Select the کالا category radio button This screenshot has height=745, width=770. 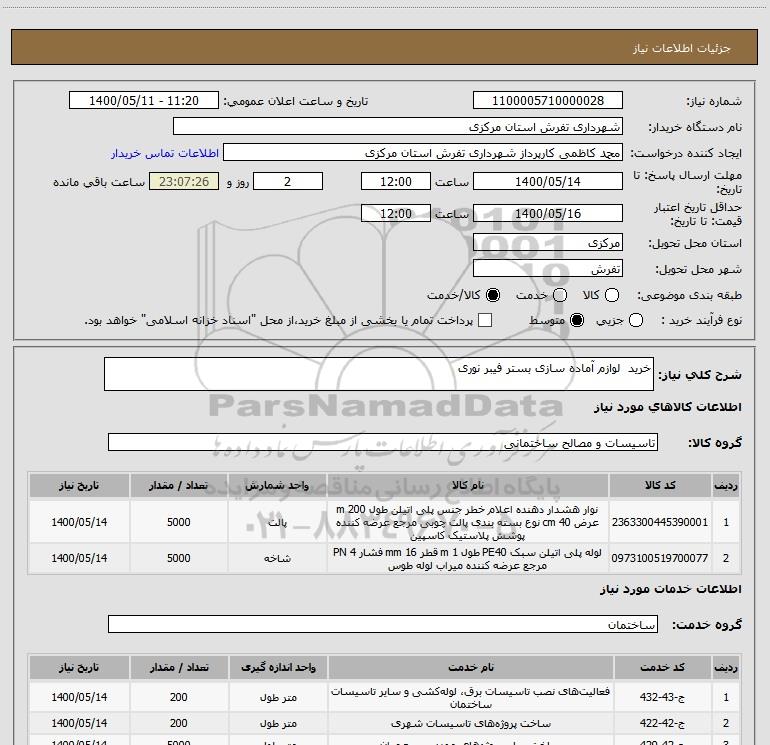click(612, 295)
